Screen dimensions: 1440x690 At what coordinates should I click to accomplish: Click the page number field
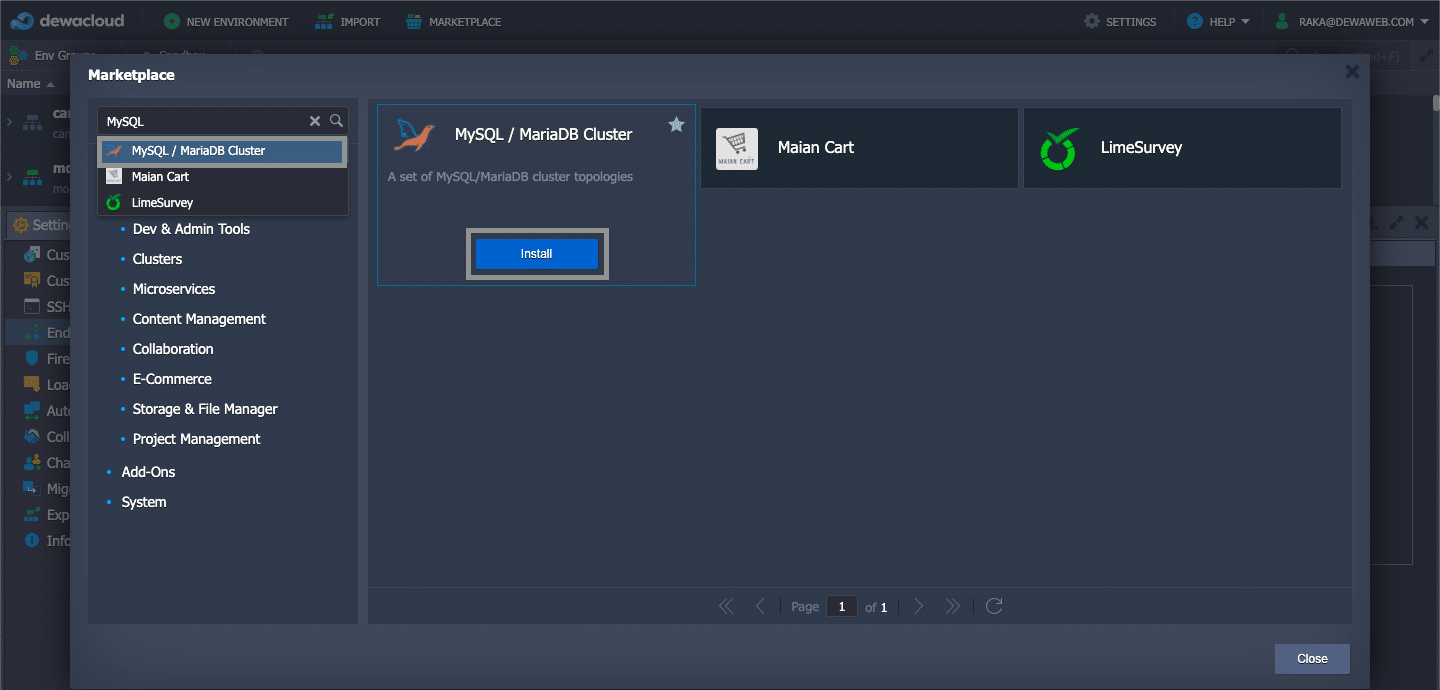[x=842, y=607]
